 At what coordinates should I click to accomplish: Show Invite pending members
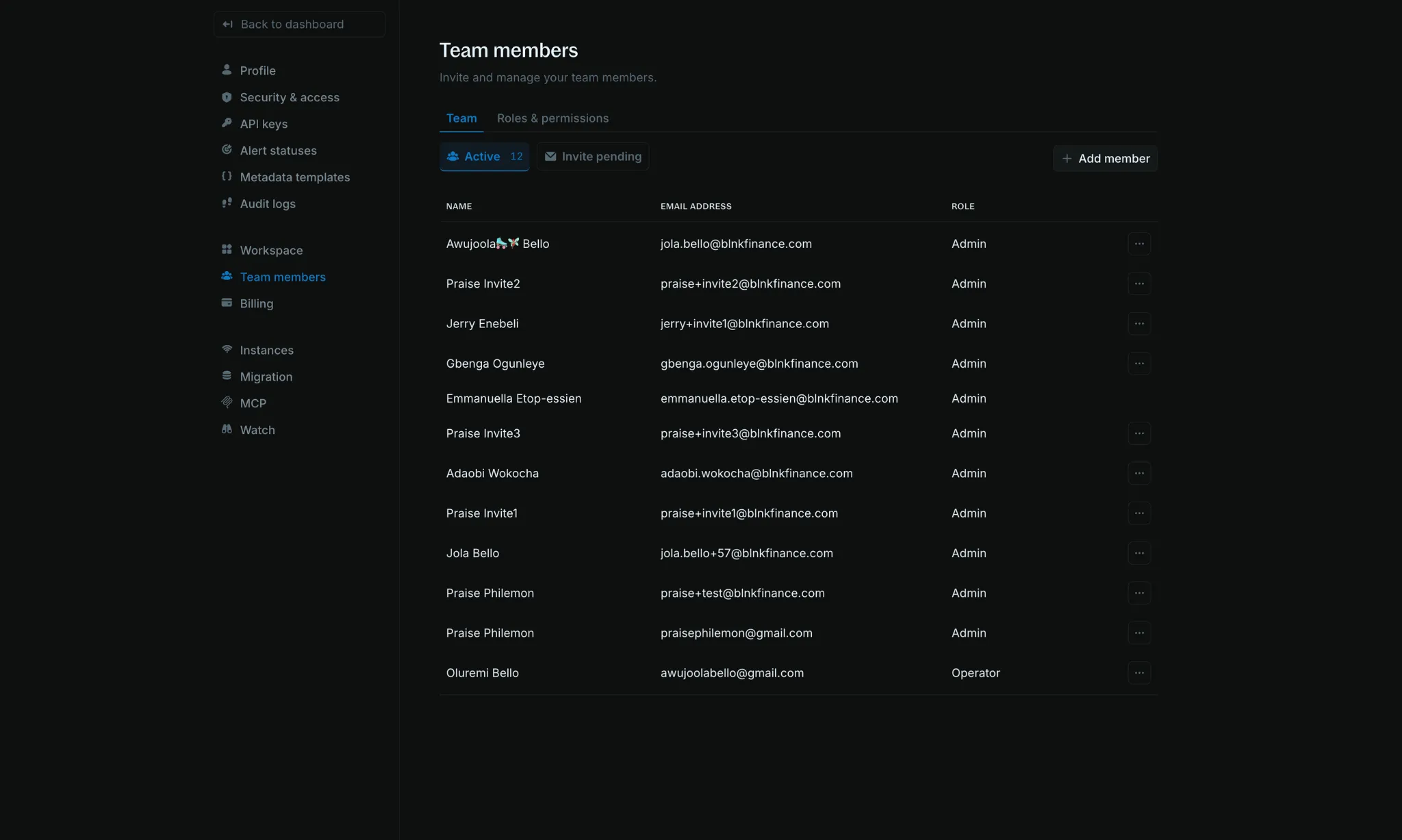593,157
